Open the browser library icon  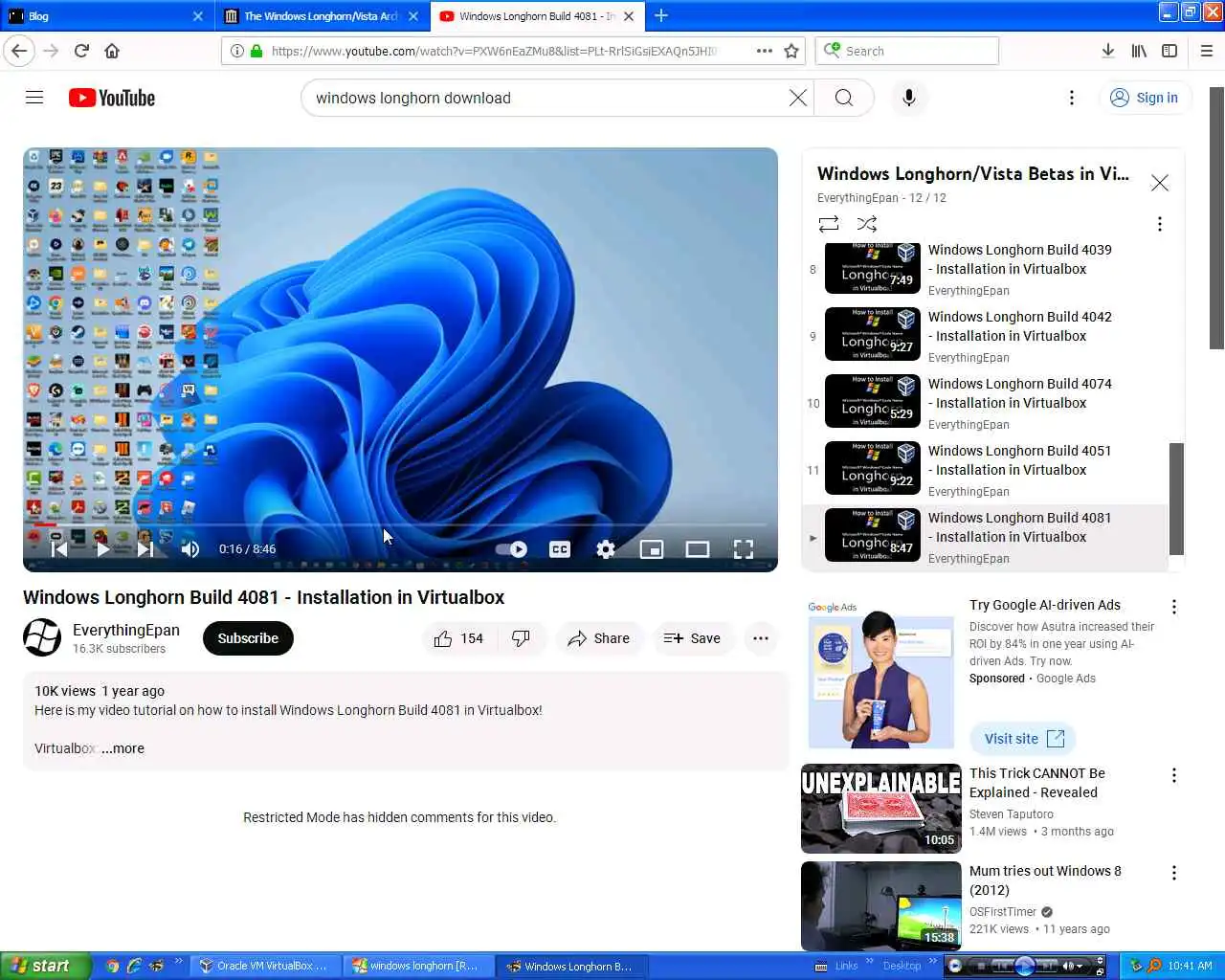pos(1139,51)
